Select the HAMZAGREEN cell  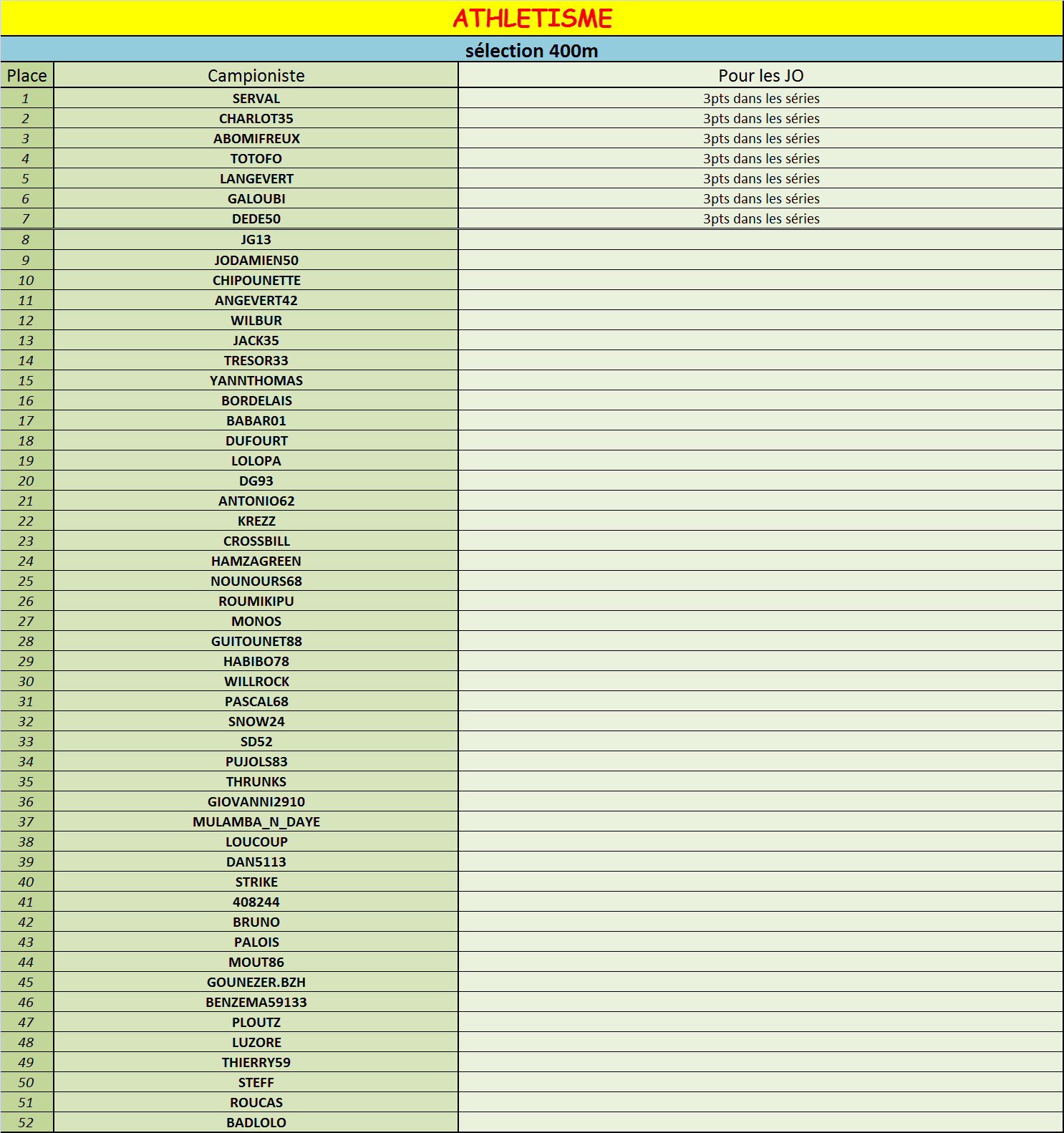coord(256,561)
